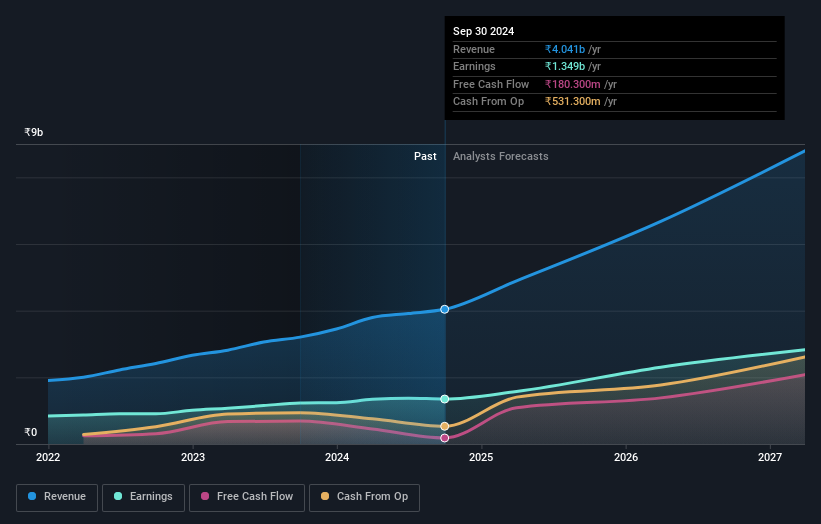Image resolution: width=821 pixels, height=524 pixels.
Task: Select the Earnings data point marker
Action: pyautogui.click(x=445, y=399)
